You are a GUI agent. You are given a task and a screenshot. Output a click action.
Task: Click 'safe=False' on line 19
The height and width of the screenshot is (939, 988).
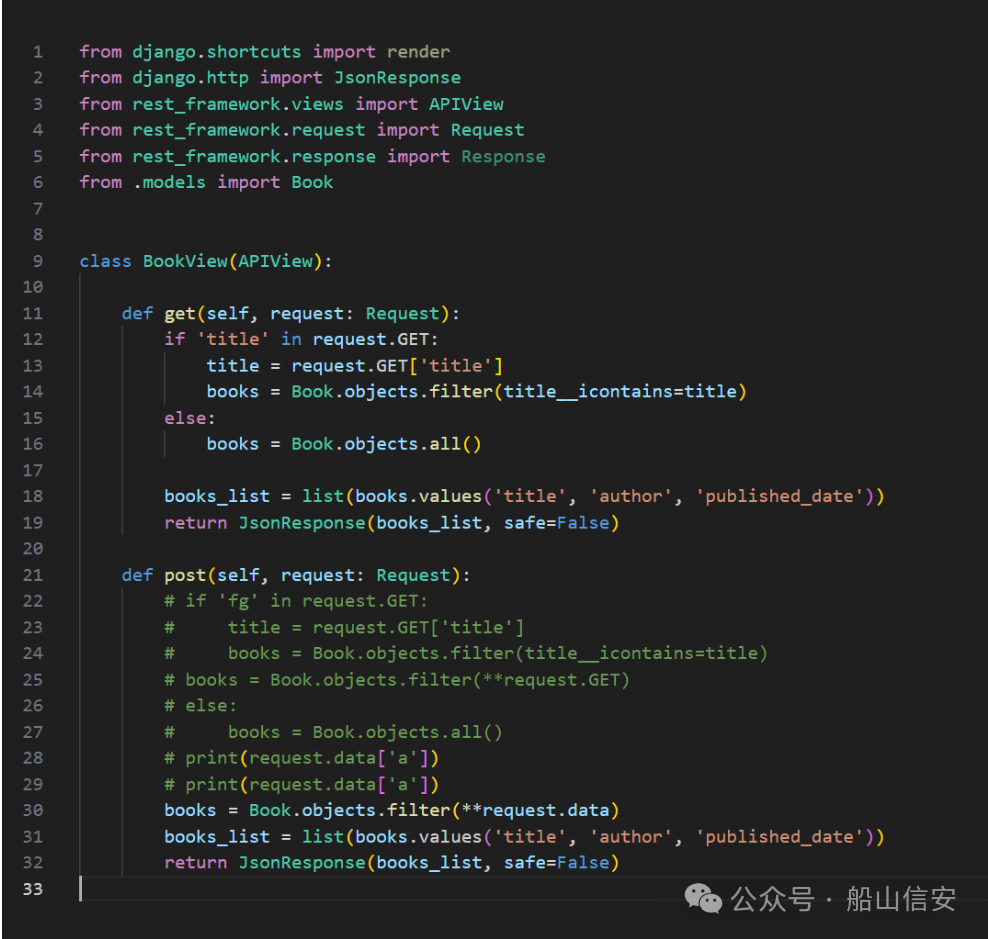pyautogui.click(x=556, y=522)
